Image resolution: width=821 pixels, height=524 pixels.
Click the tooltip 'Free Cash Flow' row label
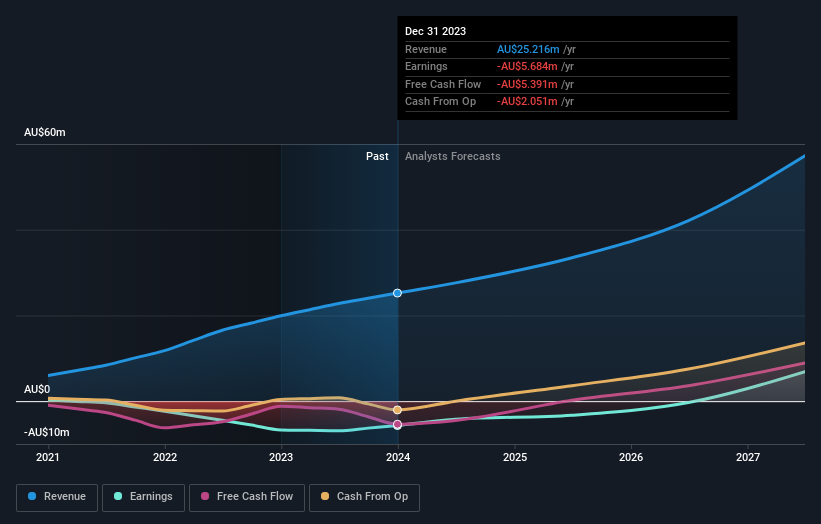pos(443,84)
